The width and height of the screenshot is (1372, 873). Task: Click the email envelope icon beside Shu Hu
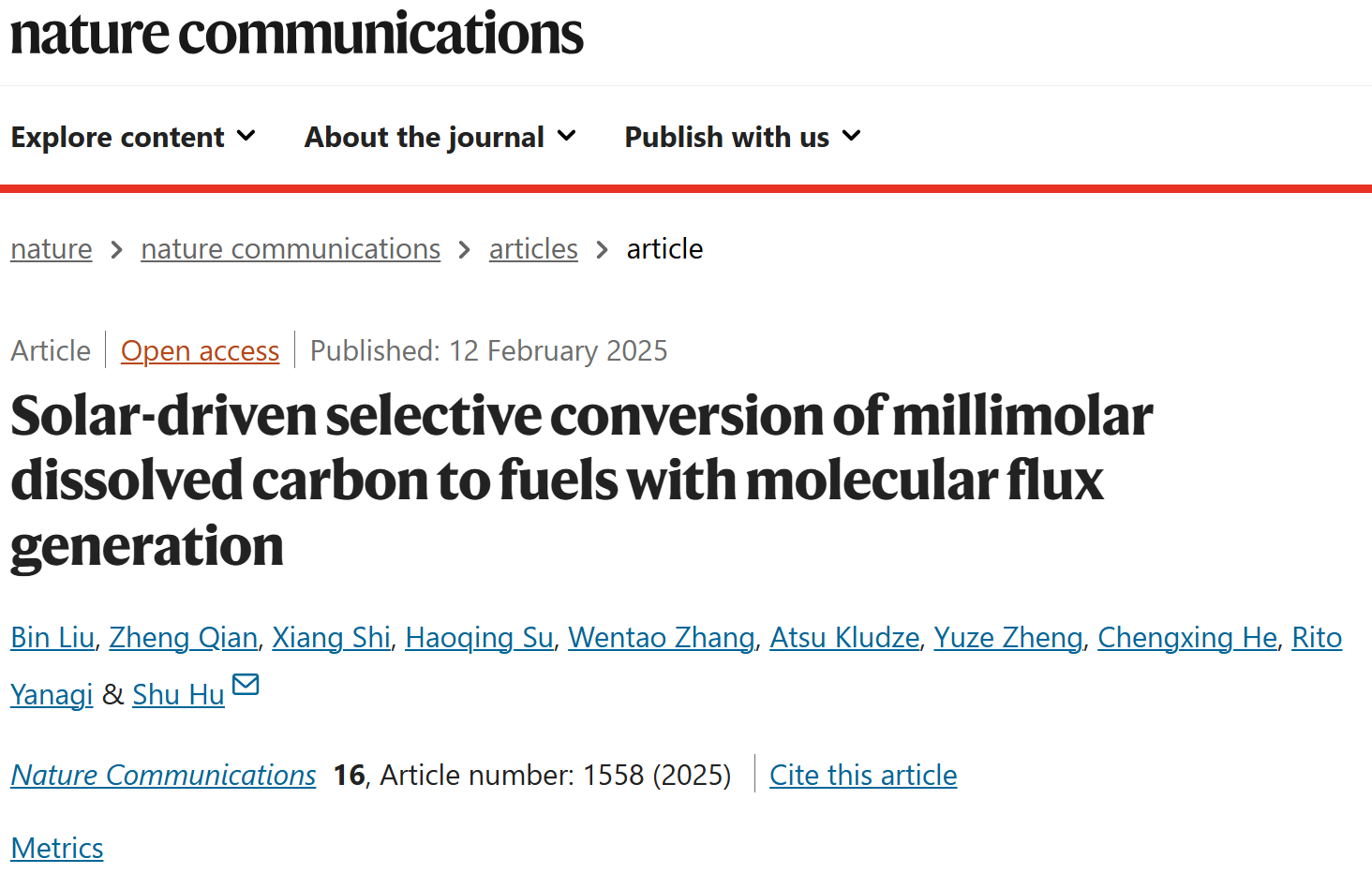point(246,685)
